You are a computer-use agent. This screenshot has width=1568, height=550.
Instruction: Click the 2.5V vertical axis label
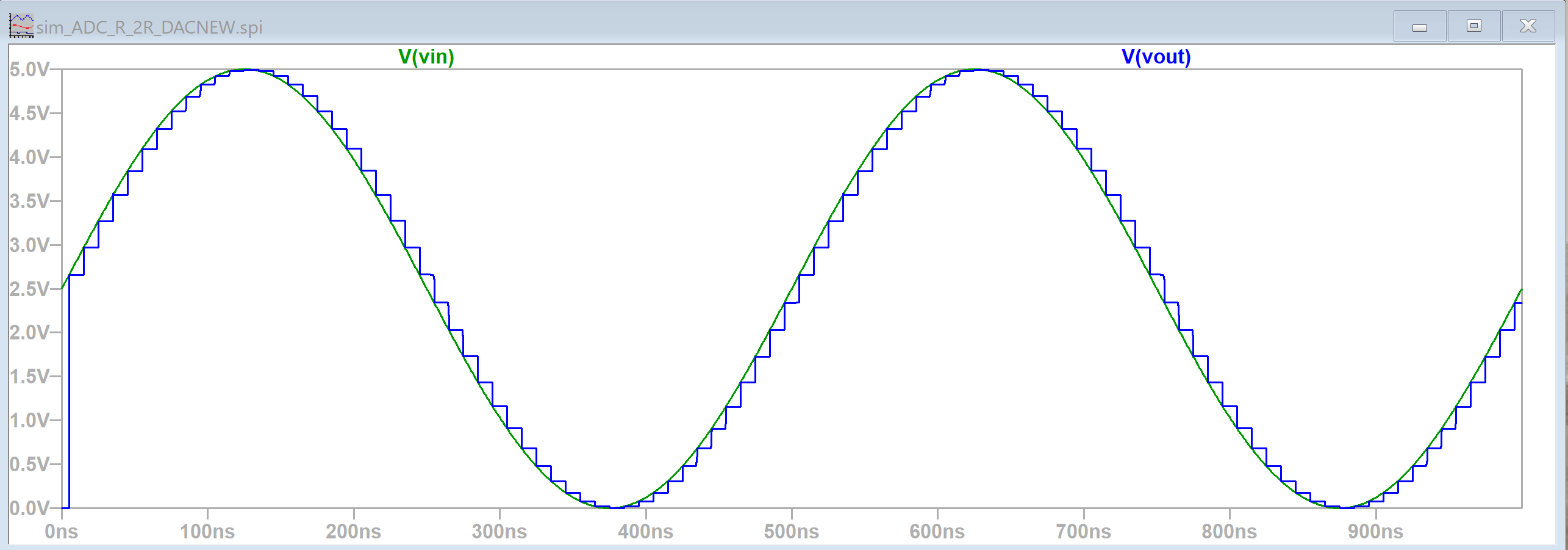point(29,289)
